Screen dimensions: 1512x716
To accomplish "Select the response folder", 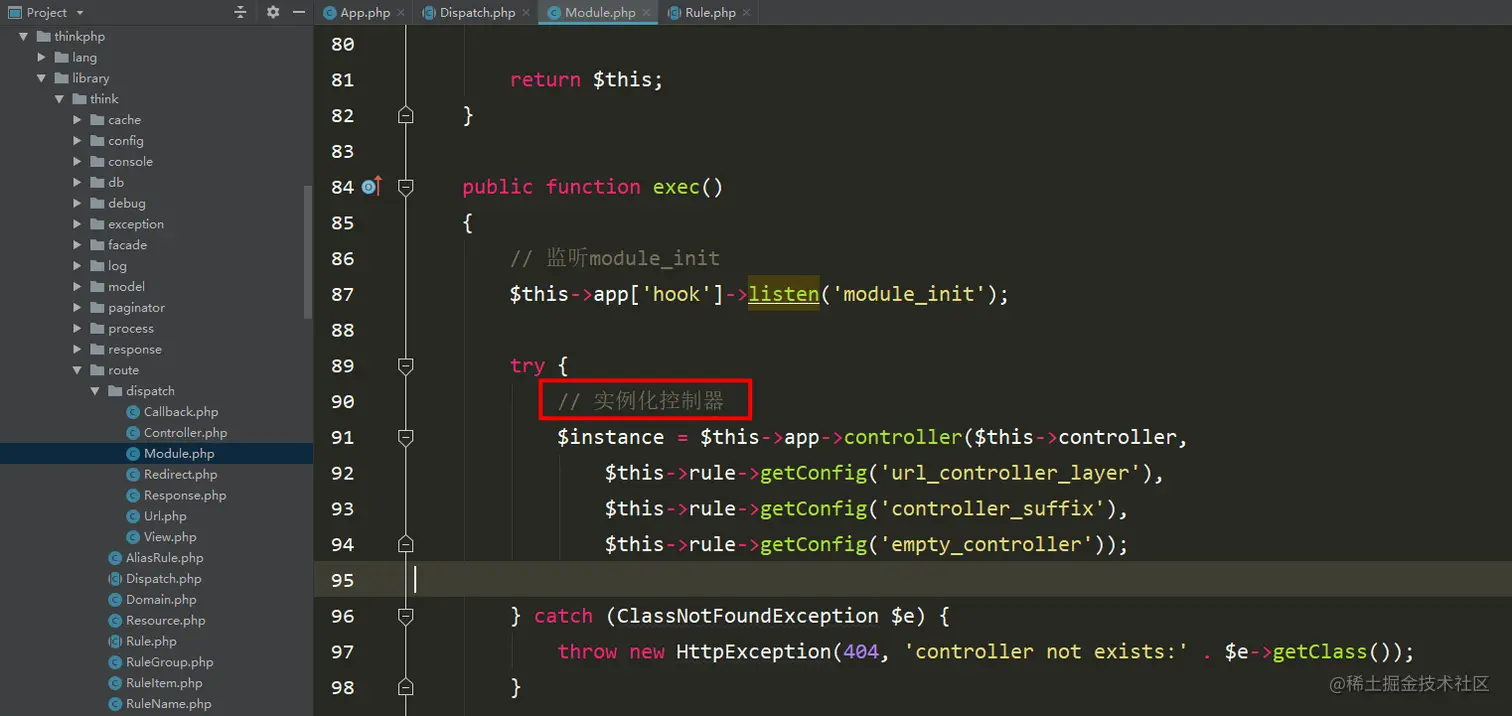I will (x=125, y=349).
